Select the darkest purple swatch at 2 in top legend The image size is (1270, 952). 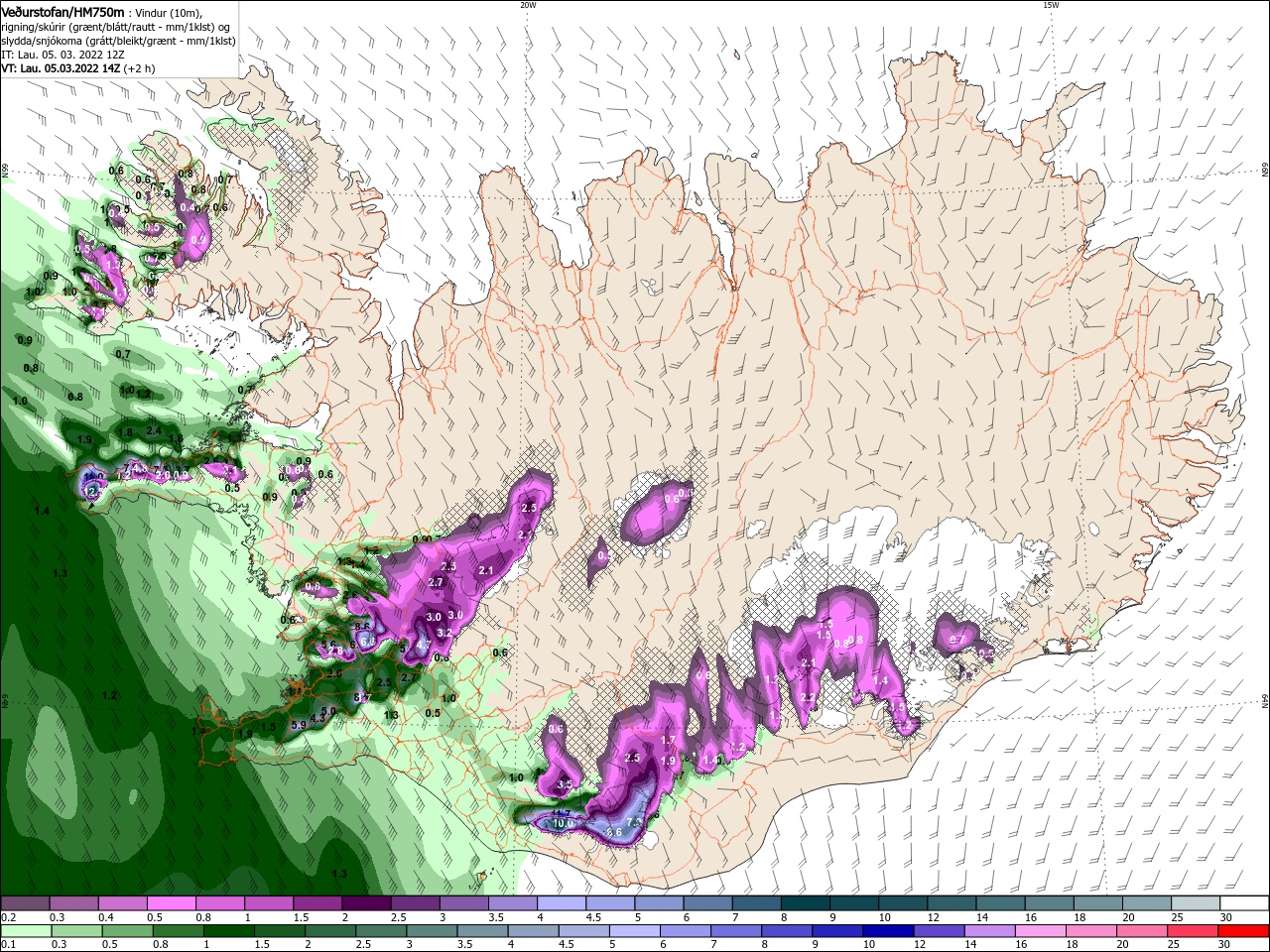366,902
